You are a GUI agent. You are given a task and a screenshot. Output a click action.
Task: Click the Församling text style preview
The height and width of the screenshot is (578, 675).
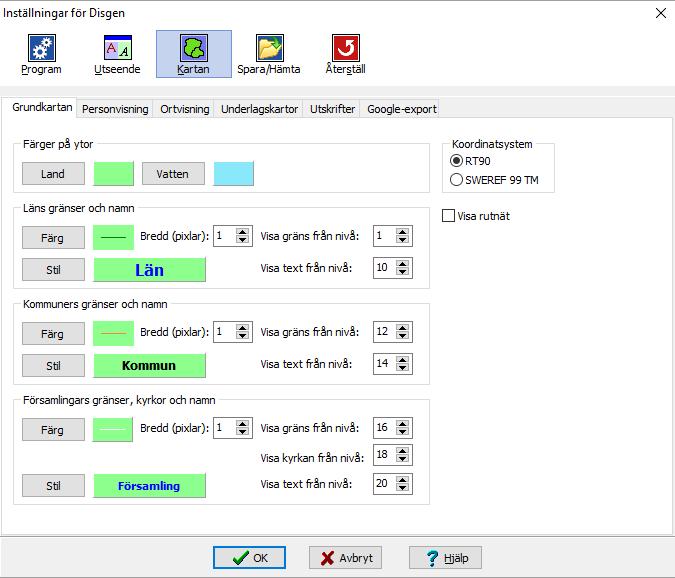tap(149, 486)
